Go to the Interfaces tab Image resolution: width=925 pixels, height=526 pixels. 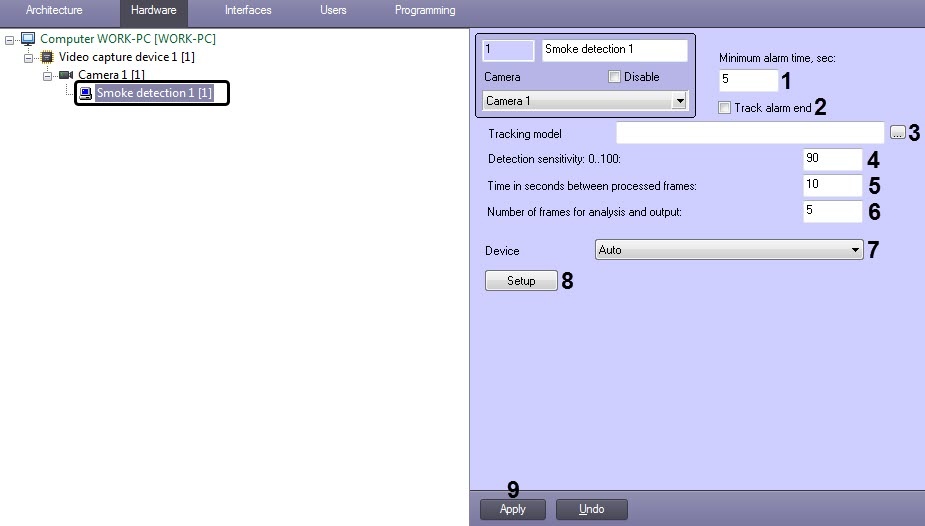coord(248,10)
